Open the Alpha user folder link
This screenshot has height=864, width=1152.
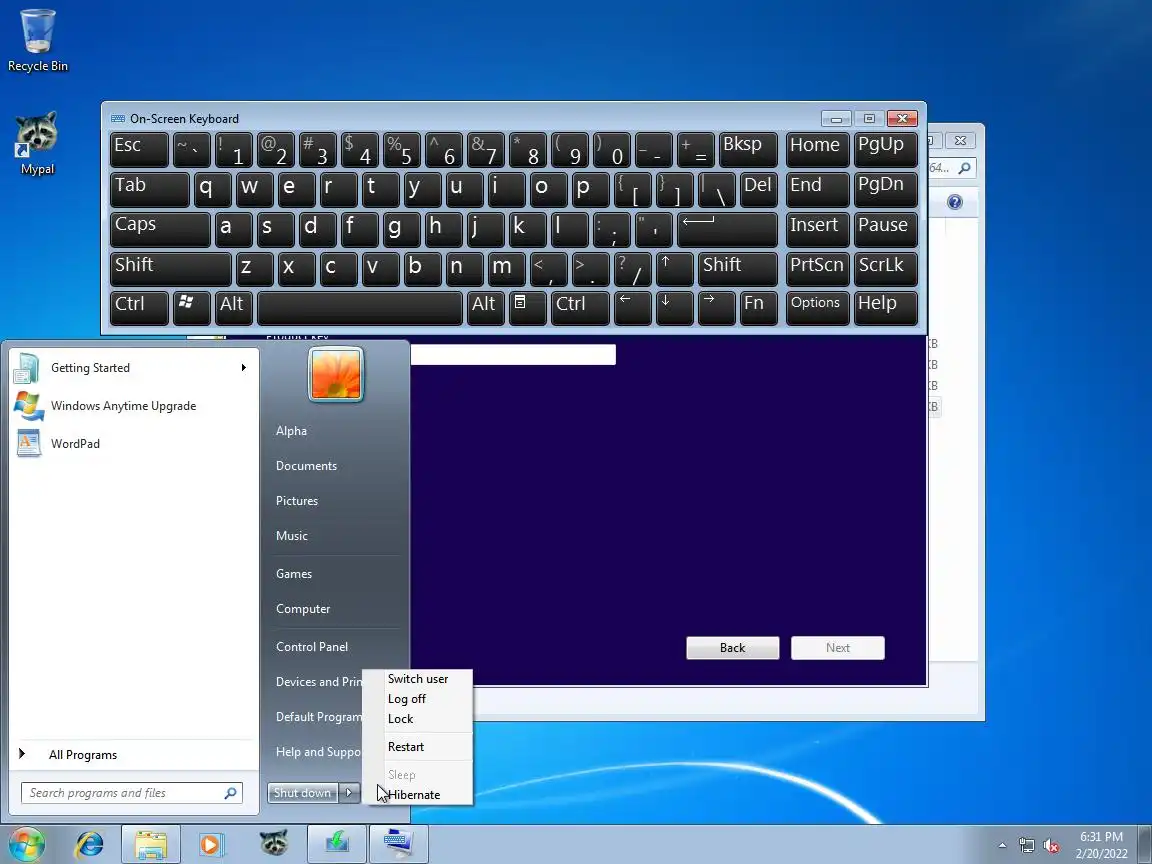pyautogui.click(x=291, y=431)
